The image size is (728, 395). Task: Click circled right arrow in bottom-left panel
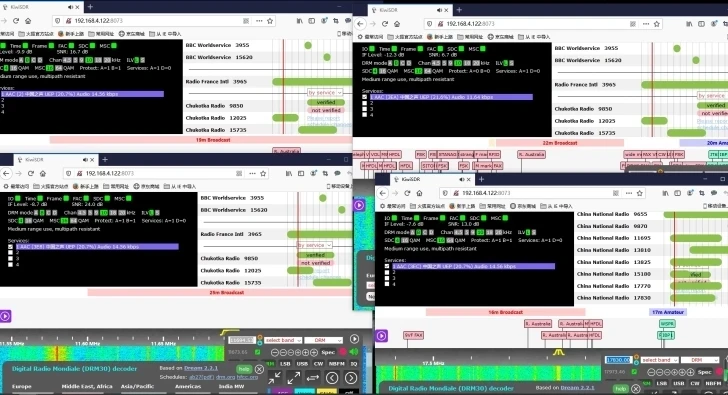tap(351, 378)
